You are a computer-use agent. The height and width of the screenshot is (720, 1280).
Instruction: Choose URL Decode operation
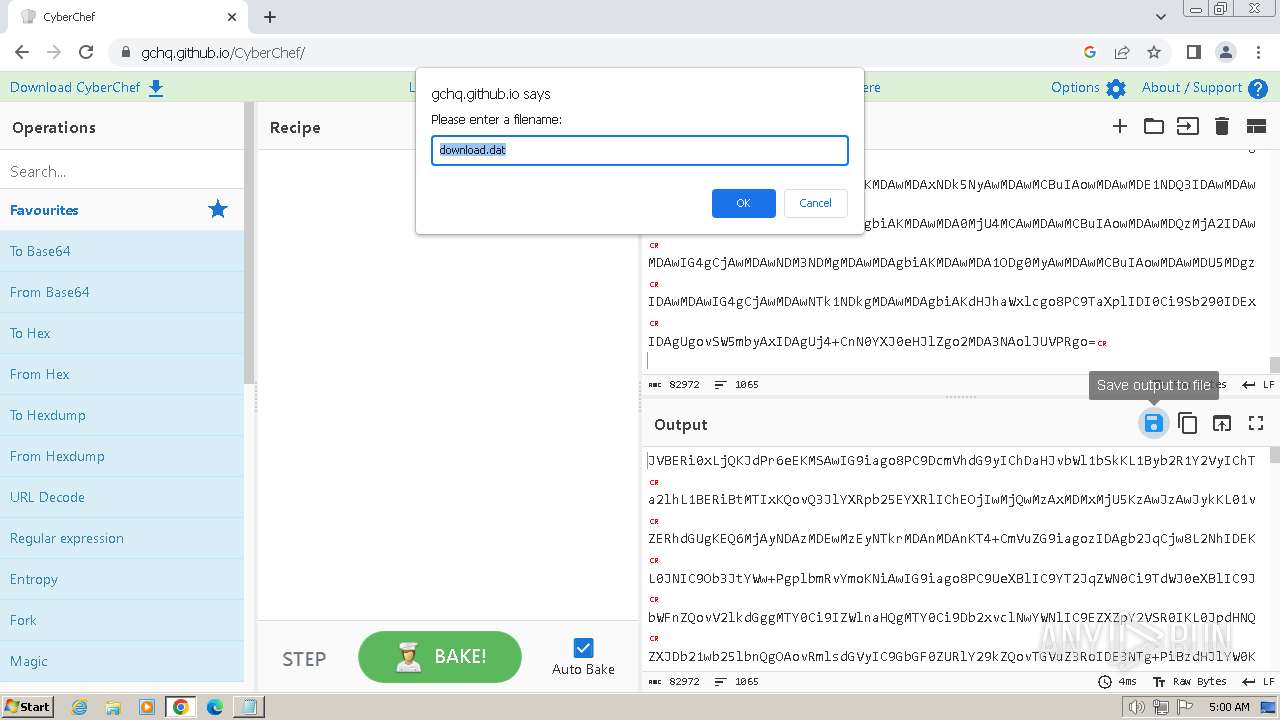point(122,497)
